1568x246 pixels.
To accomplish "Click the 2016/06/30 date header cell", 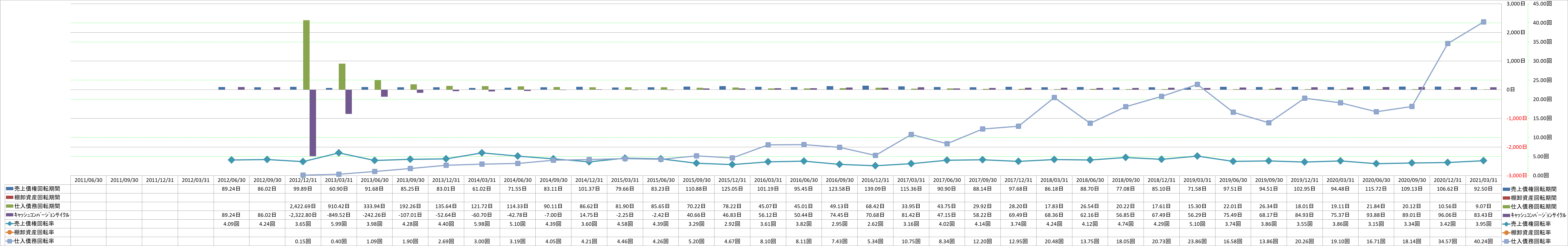I will pyautogui.click(x=804, y=180).
